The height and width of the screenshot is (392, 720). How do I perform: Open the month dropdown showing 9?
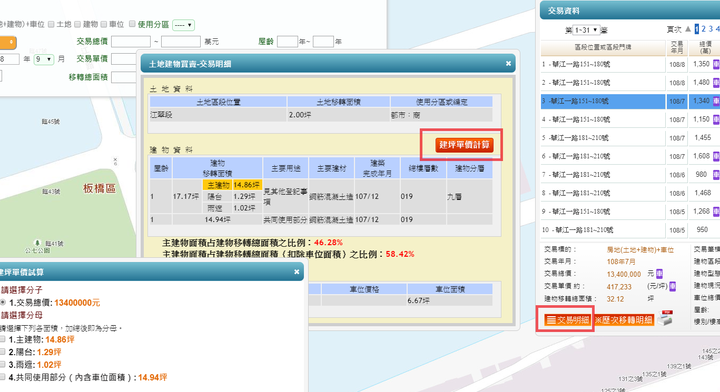click(44, 59)
